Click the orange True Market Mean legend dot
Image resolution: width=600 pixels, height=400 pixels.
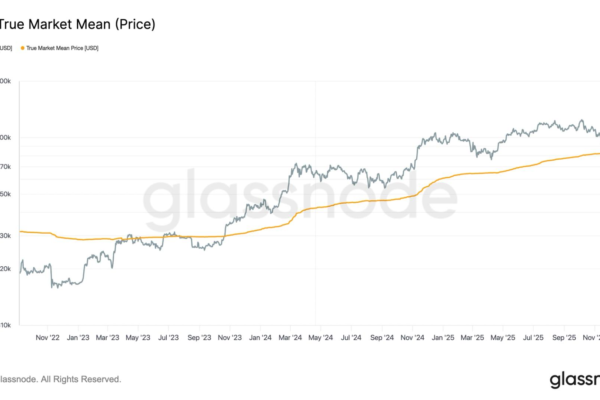(x=21, y=48)
